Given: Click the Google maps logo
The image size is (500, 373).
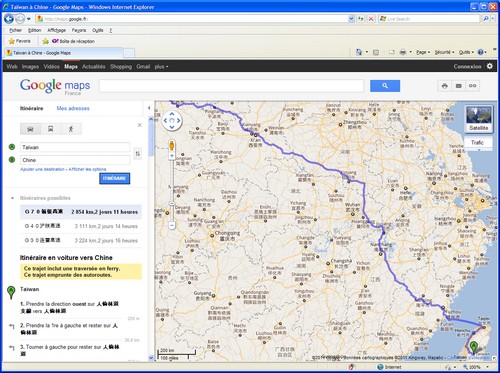Looking at the screenshot, I should tap(55, 86).
